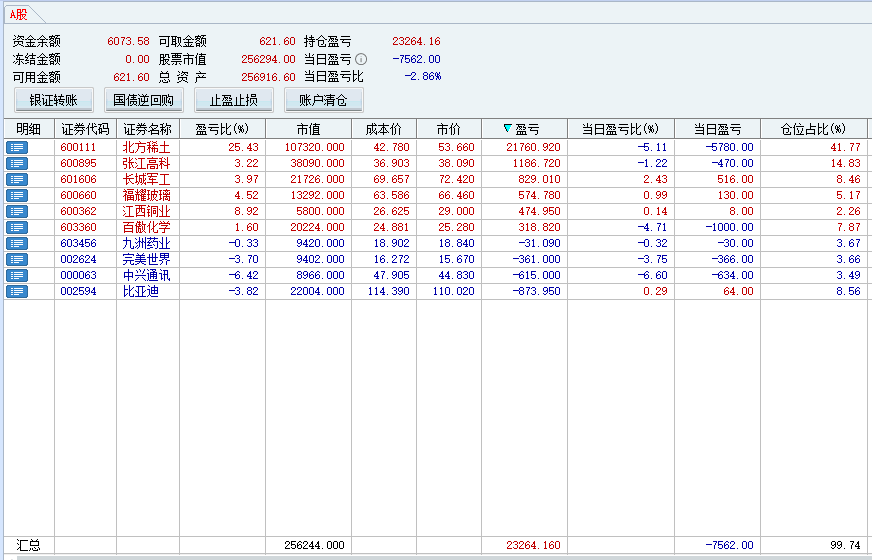Click the 账户清仓 button
The height and width of the screenshot is (560, 872).
323,100
